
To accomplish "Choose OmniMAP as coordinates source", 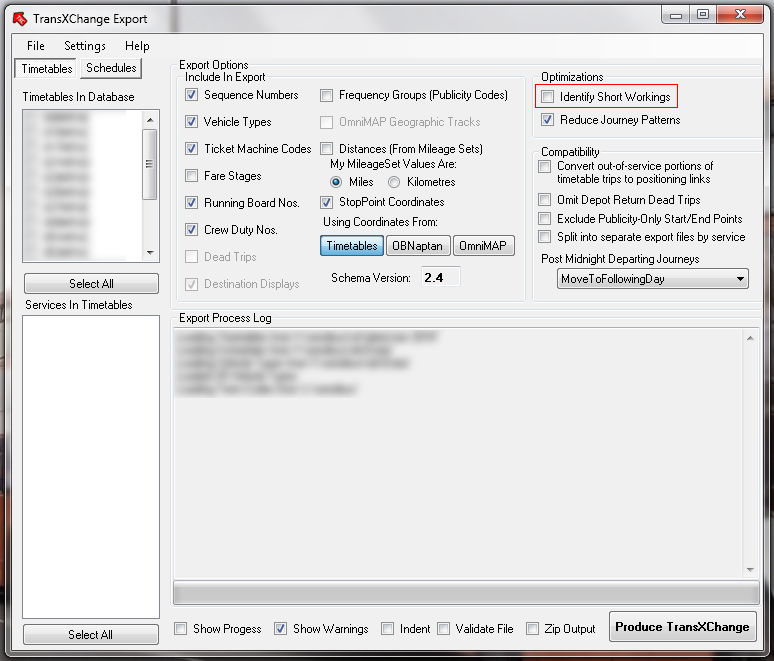I will [483, 245].
